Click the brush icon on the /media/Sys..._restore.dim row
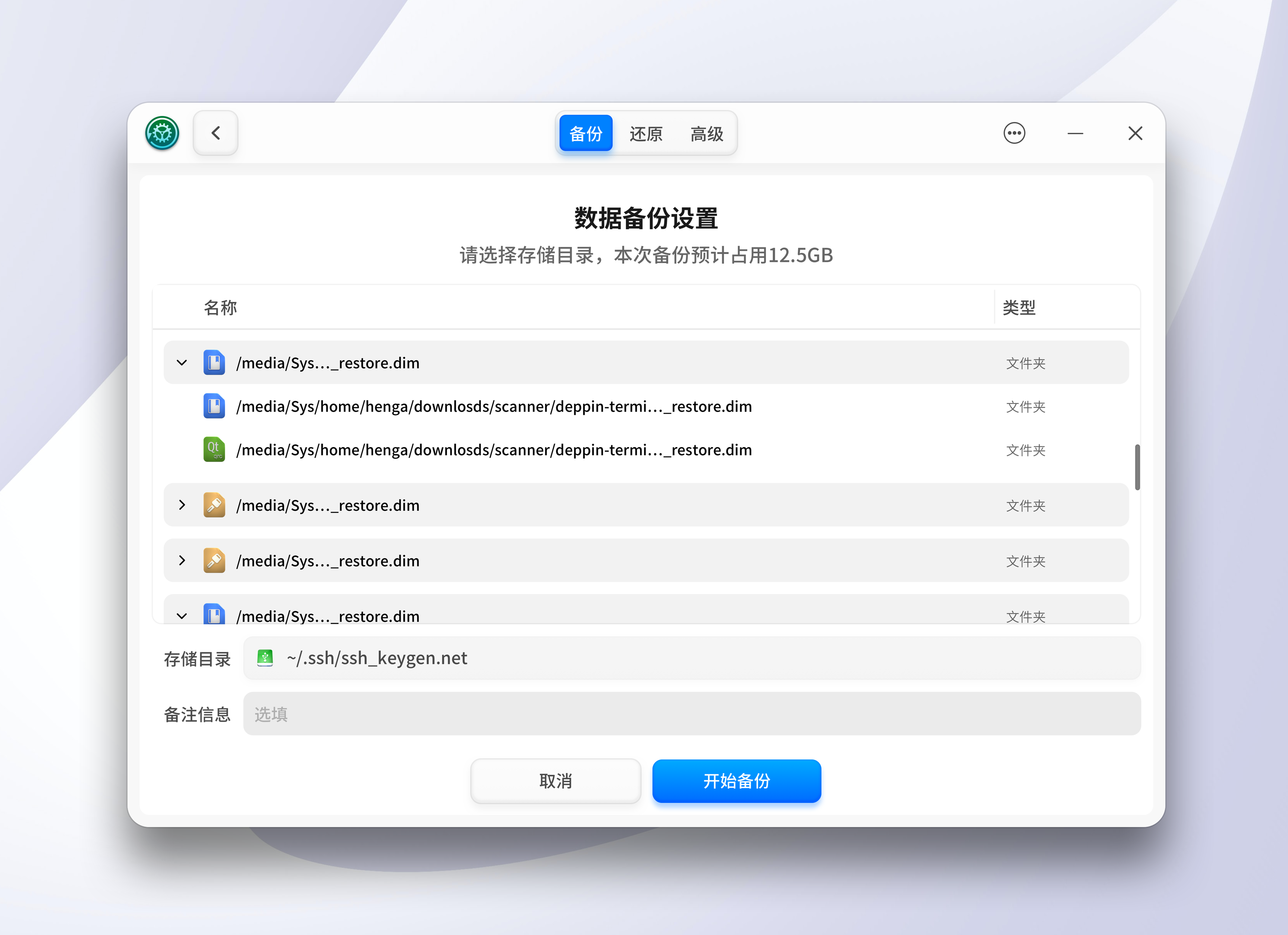The width and height of the screenshot is (1288, 935). coord(214,504)
